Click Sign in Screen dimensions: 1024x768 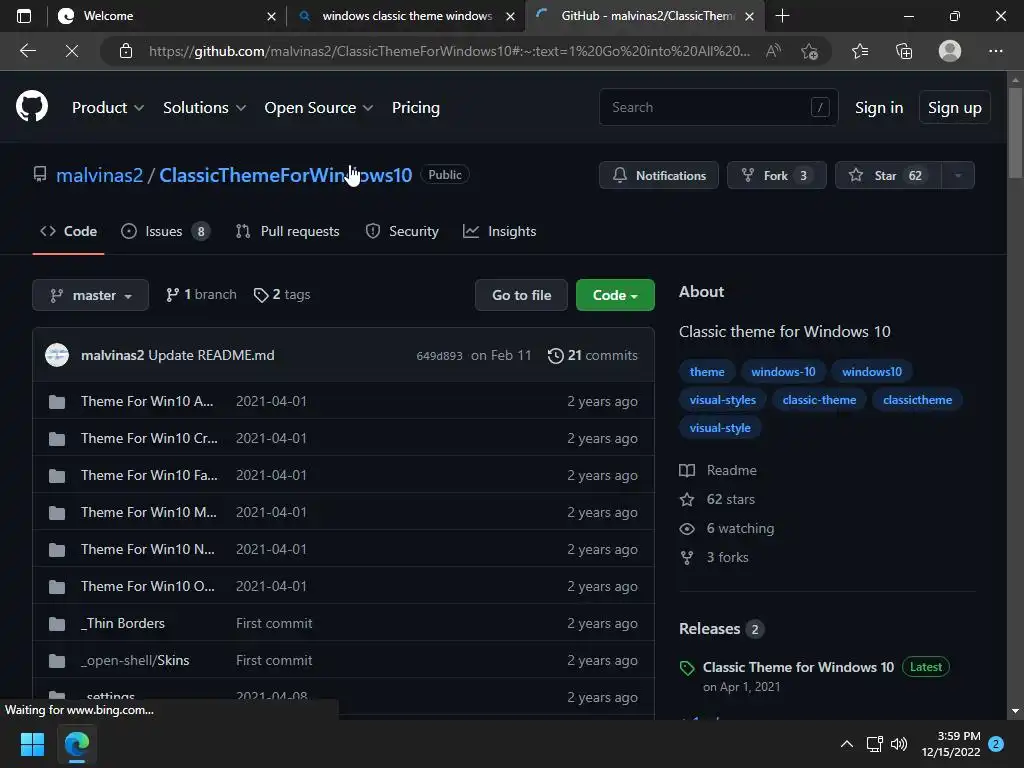[879, 107]
